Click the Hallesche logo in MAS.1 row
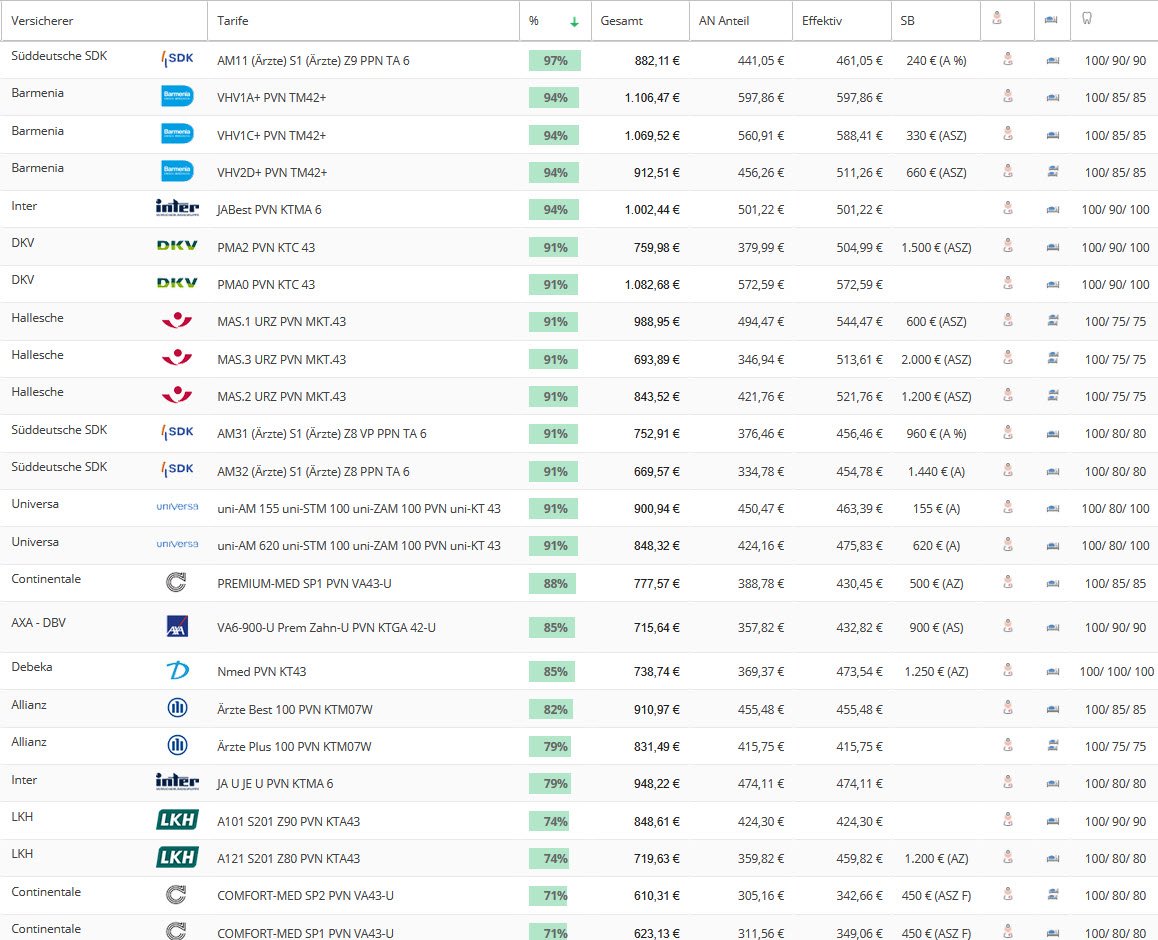1158x940 pixels. (x=177, y=322)
